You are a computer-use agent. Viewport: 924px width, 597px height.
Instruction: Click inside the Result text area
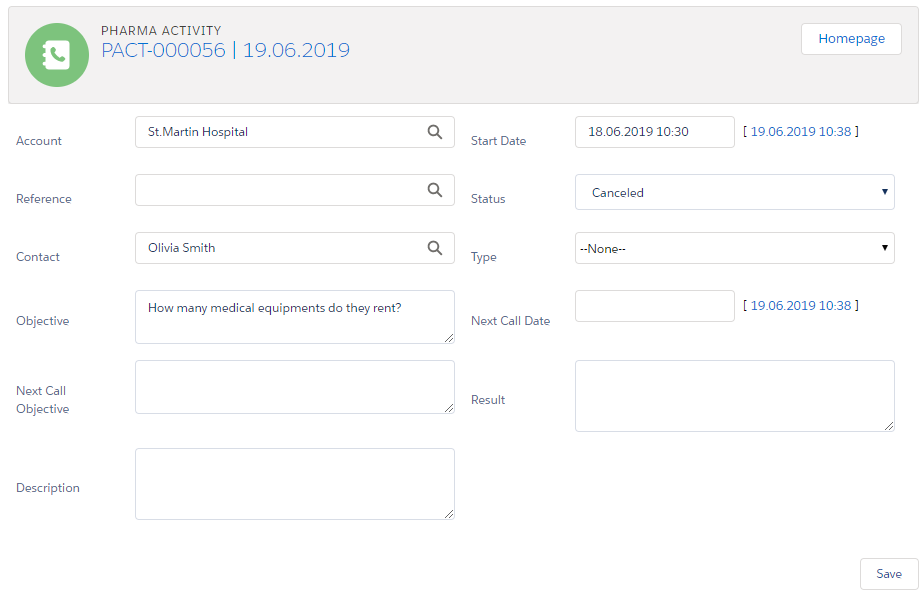tap(734, 396)
